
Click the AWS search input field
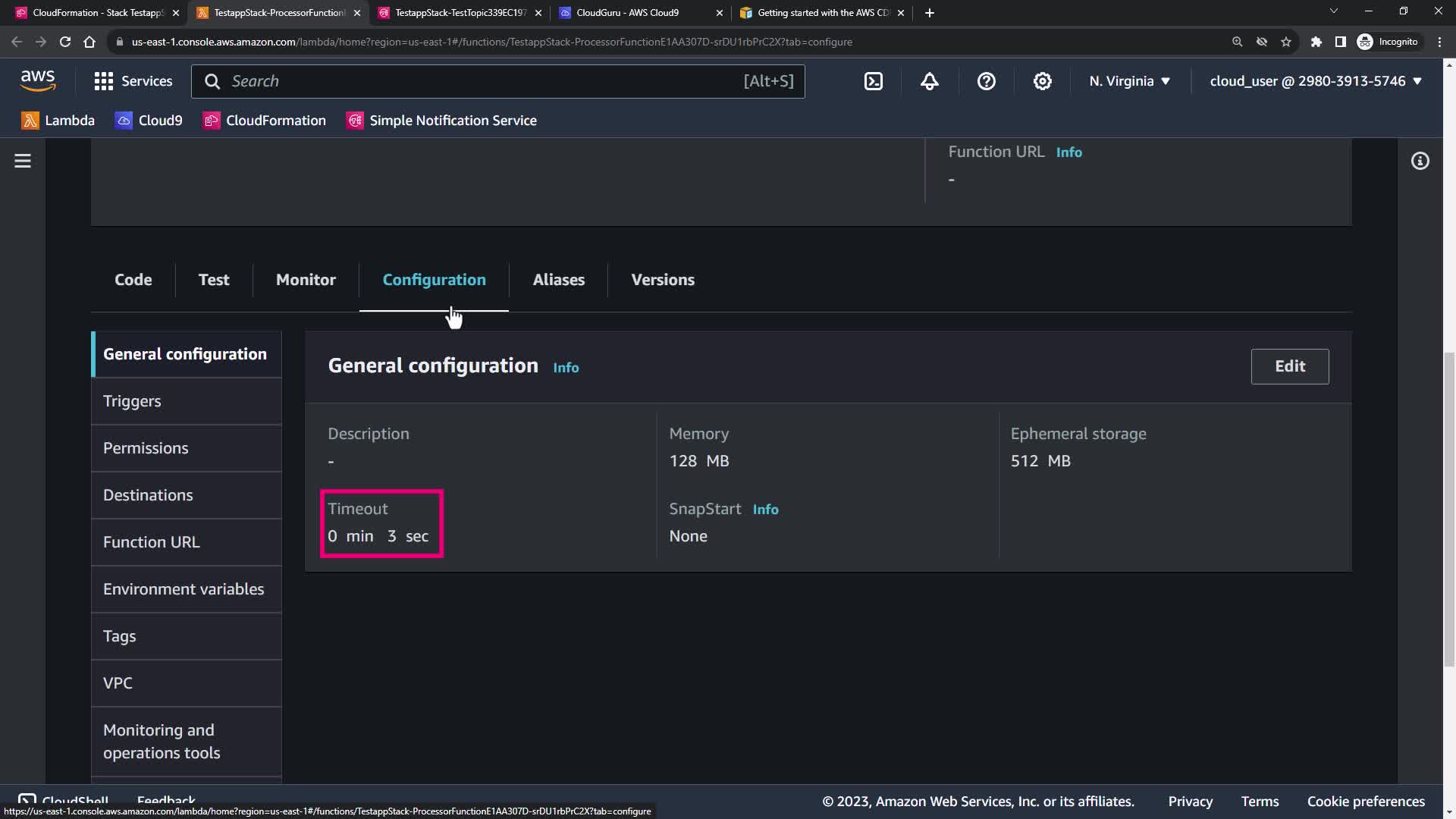click(x=485, y=81)
